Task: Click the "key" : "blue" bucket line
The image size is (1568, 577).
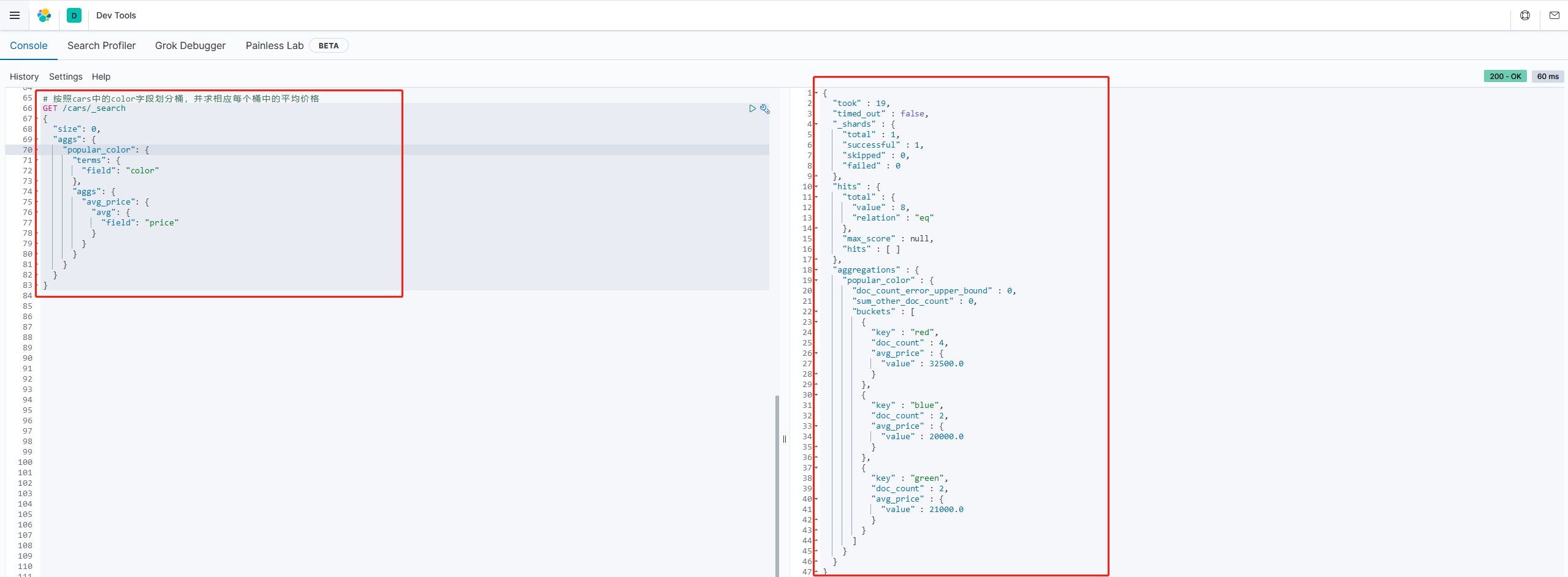Action: click(x=907, y=405)
